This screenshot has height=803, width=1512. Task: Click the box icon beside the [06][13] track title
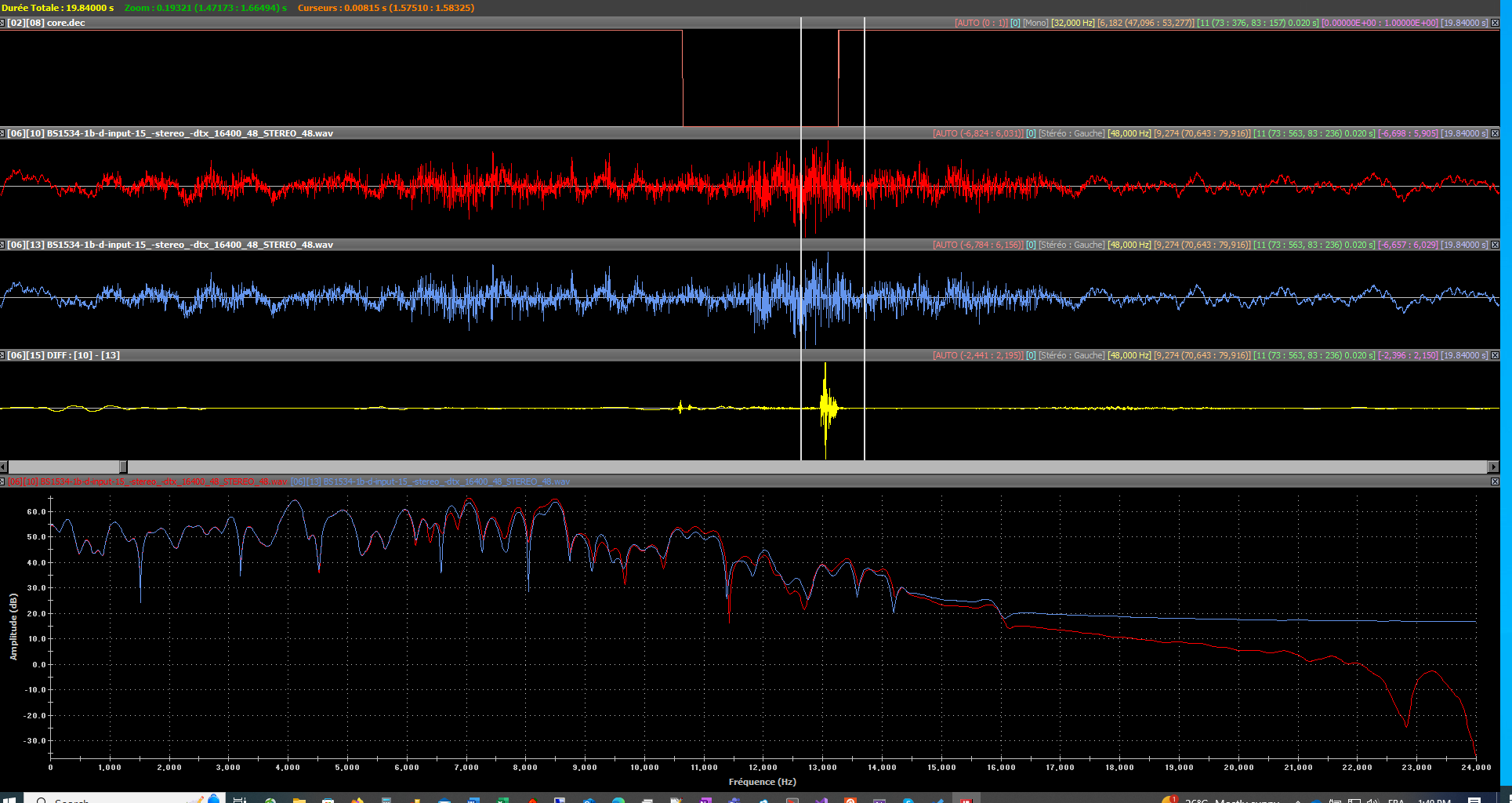[x=2, y=245]
